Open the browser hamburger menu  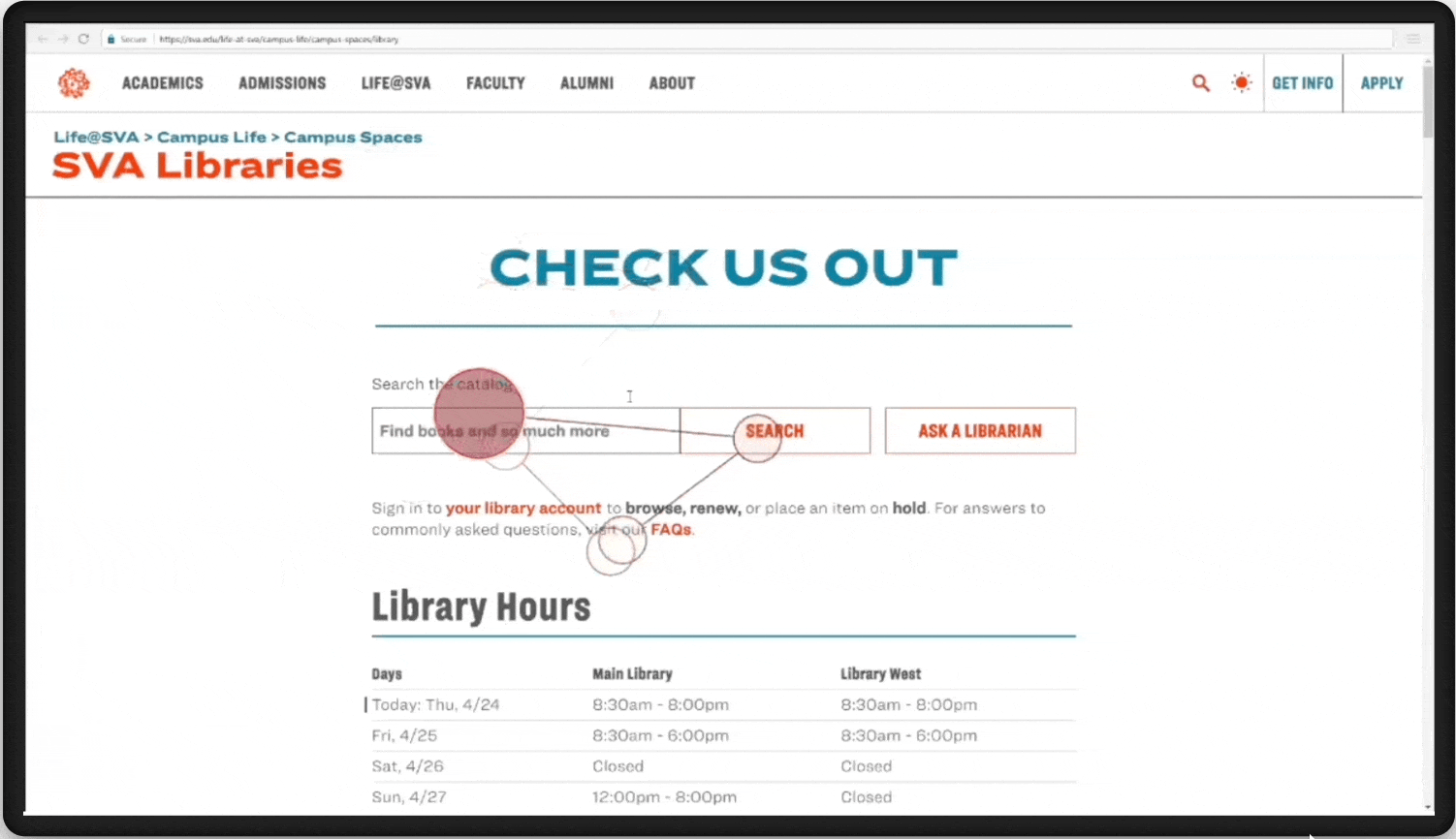[x=1412, y=39]
